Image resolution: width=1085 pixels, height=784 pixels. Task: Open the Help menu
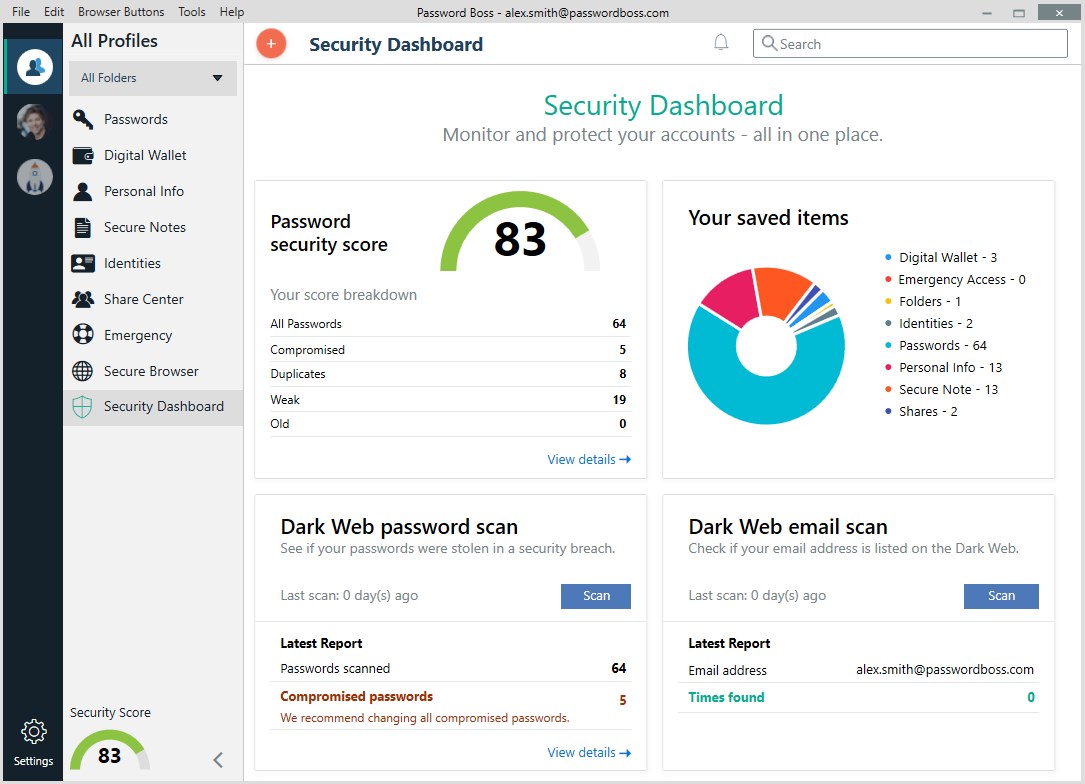pyautogui.click(x=232, y=12)
